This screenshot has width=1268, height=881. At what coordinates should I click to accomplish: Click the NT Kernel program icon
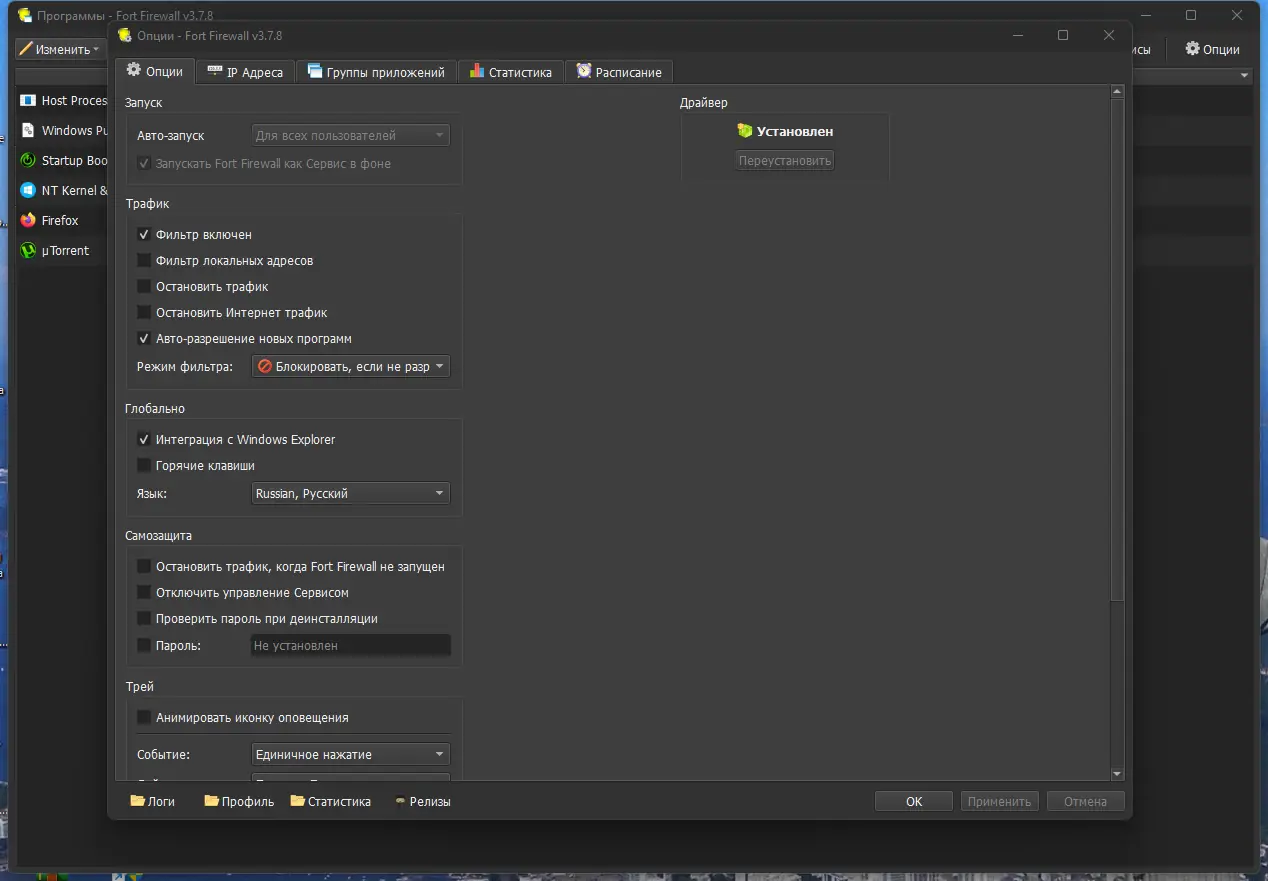click(x=28, y=190)
